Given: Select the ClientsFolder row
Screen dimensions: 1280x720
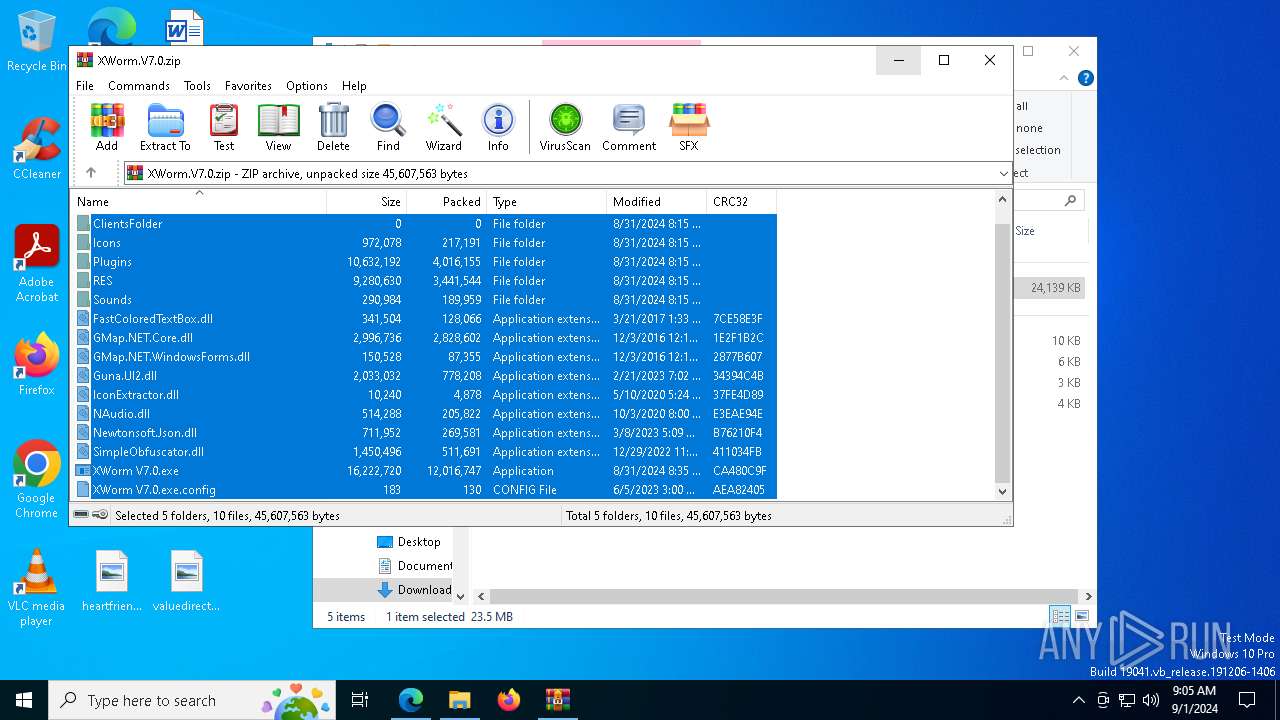Looking at the screenshot, I should (425, 224).
